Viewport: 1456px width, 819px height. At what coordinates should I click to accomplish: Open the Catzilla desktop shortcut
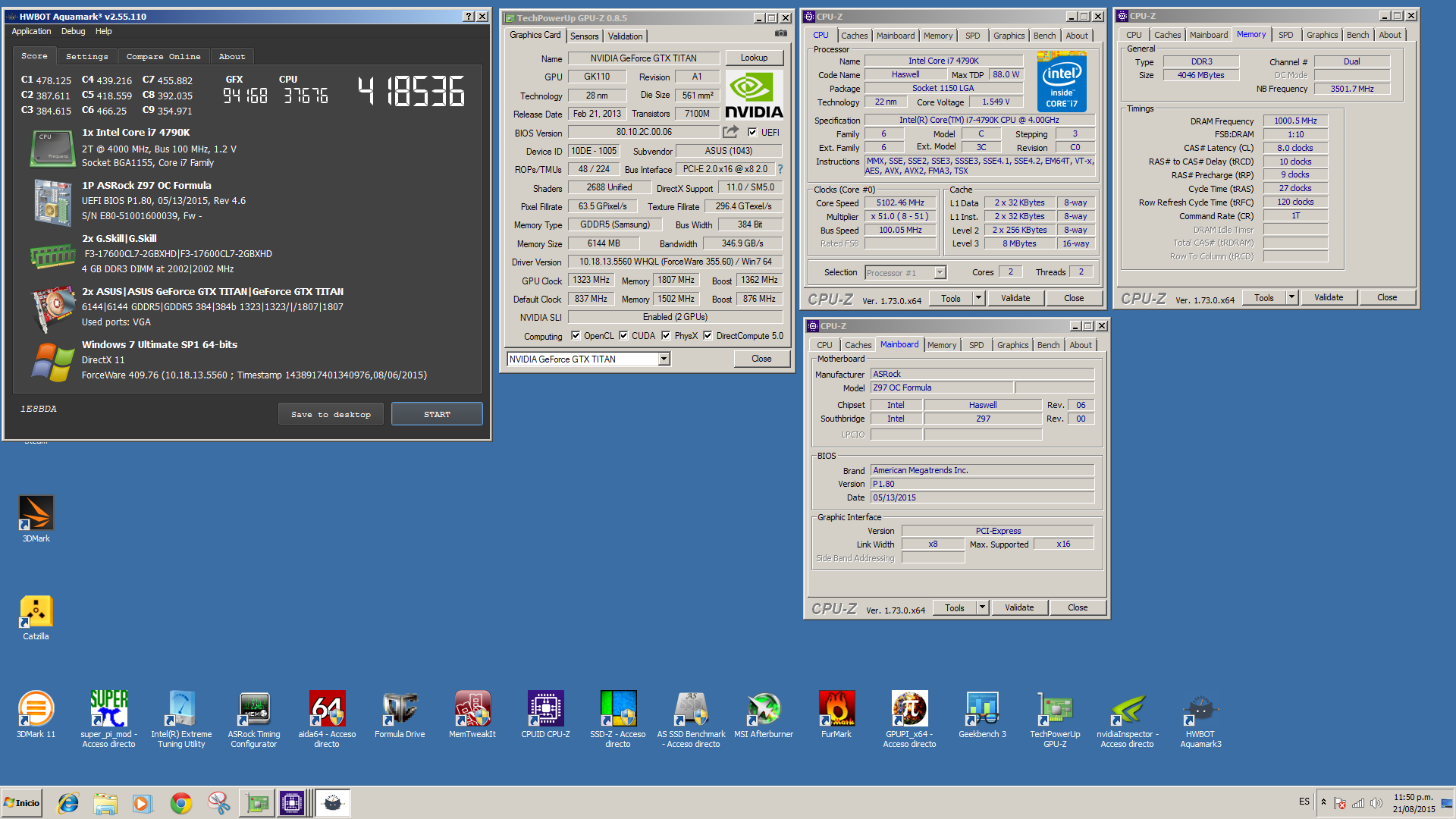(36, 618)
